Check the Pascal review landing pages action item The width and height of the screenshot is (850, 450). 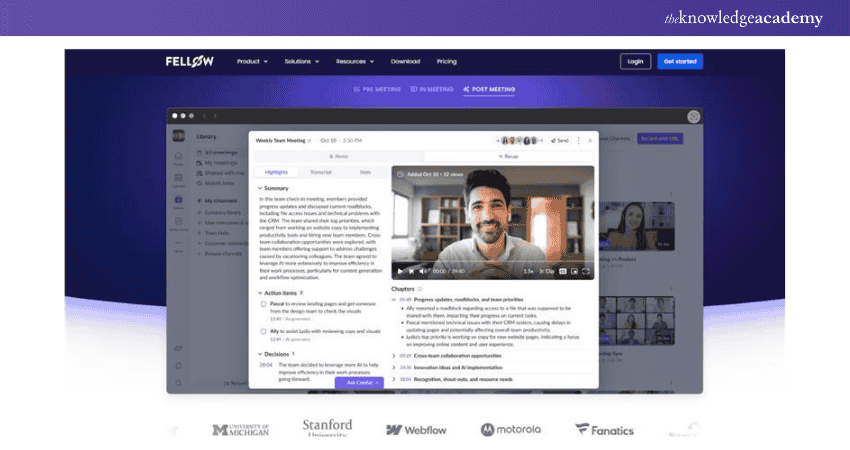tap(263, 303)
